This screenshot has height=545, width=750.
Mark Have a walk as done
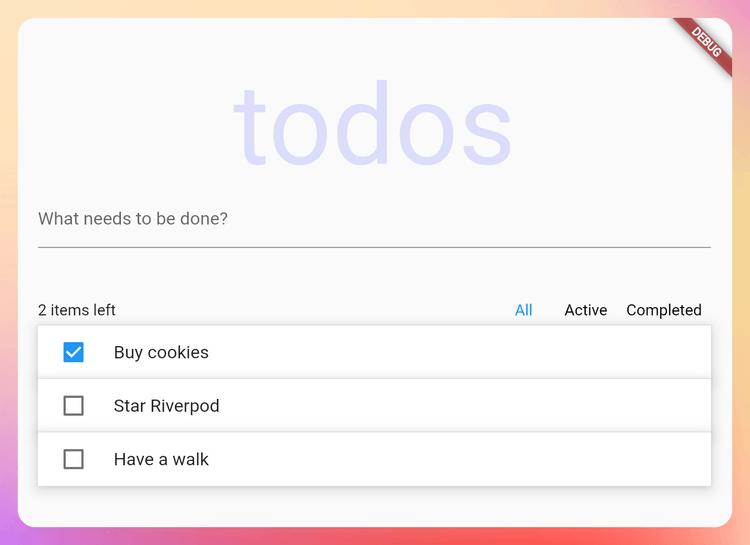(73, 459)
